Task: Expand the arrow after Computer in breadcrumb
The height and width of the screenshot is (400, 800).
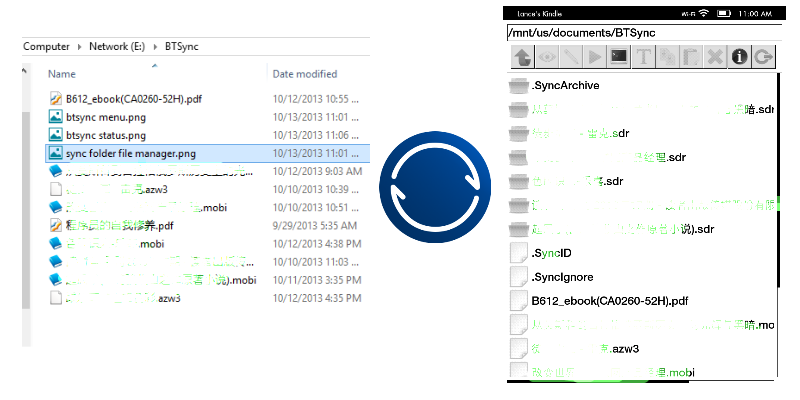Action: point(80,47)
